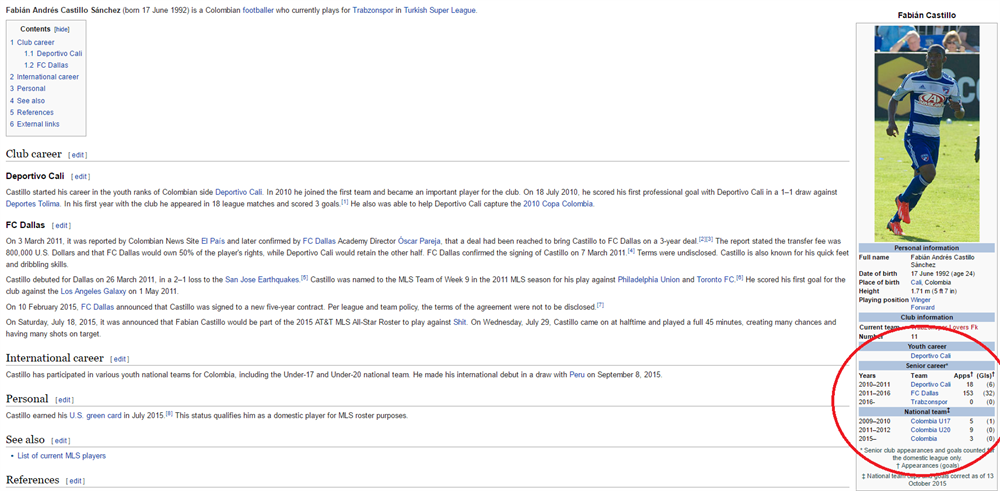The image size is (1000, 491).
Task: Open the Winger playing position link
Action: [x=921, y=298]
